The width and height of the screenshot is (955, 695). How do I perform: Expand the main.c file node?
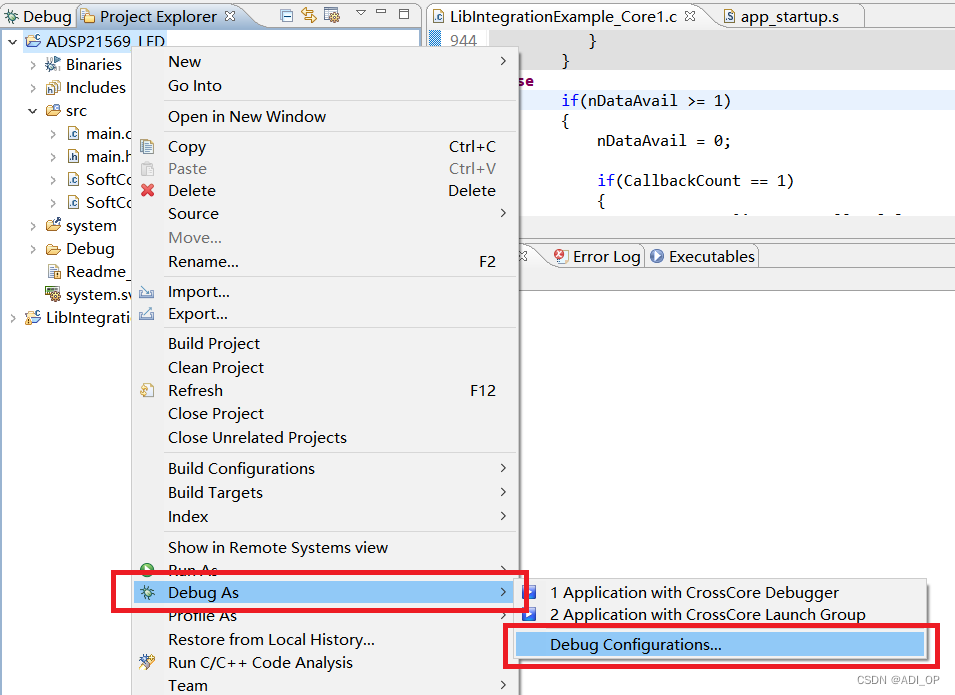54,134
